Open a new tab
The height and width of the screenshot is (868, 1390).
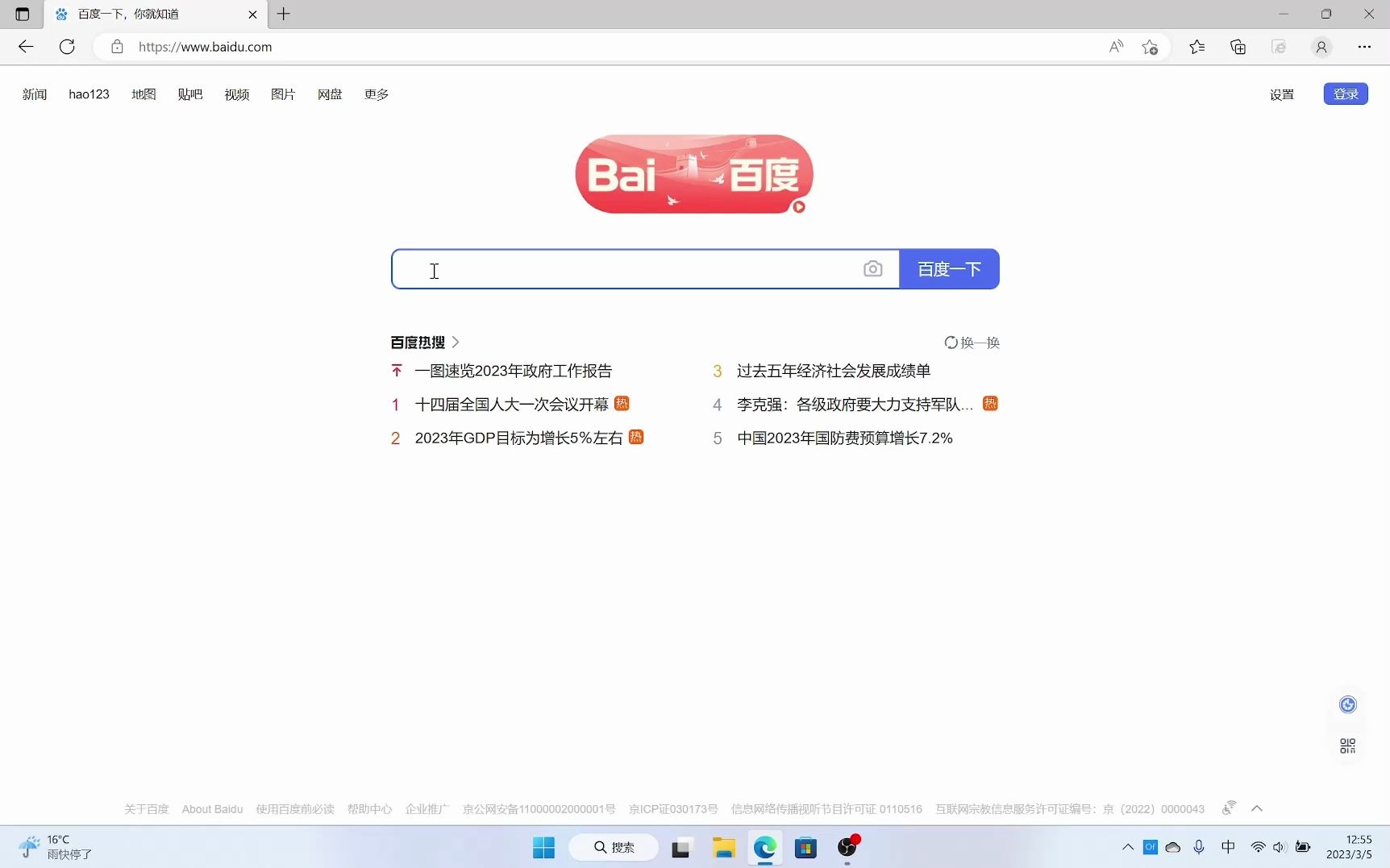point(283,14)
